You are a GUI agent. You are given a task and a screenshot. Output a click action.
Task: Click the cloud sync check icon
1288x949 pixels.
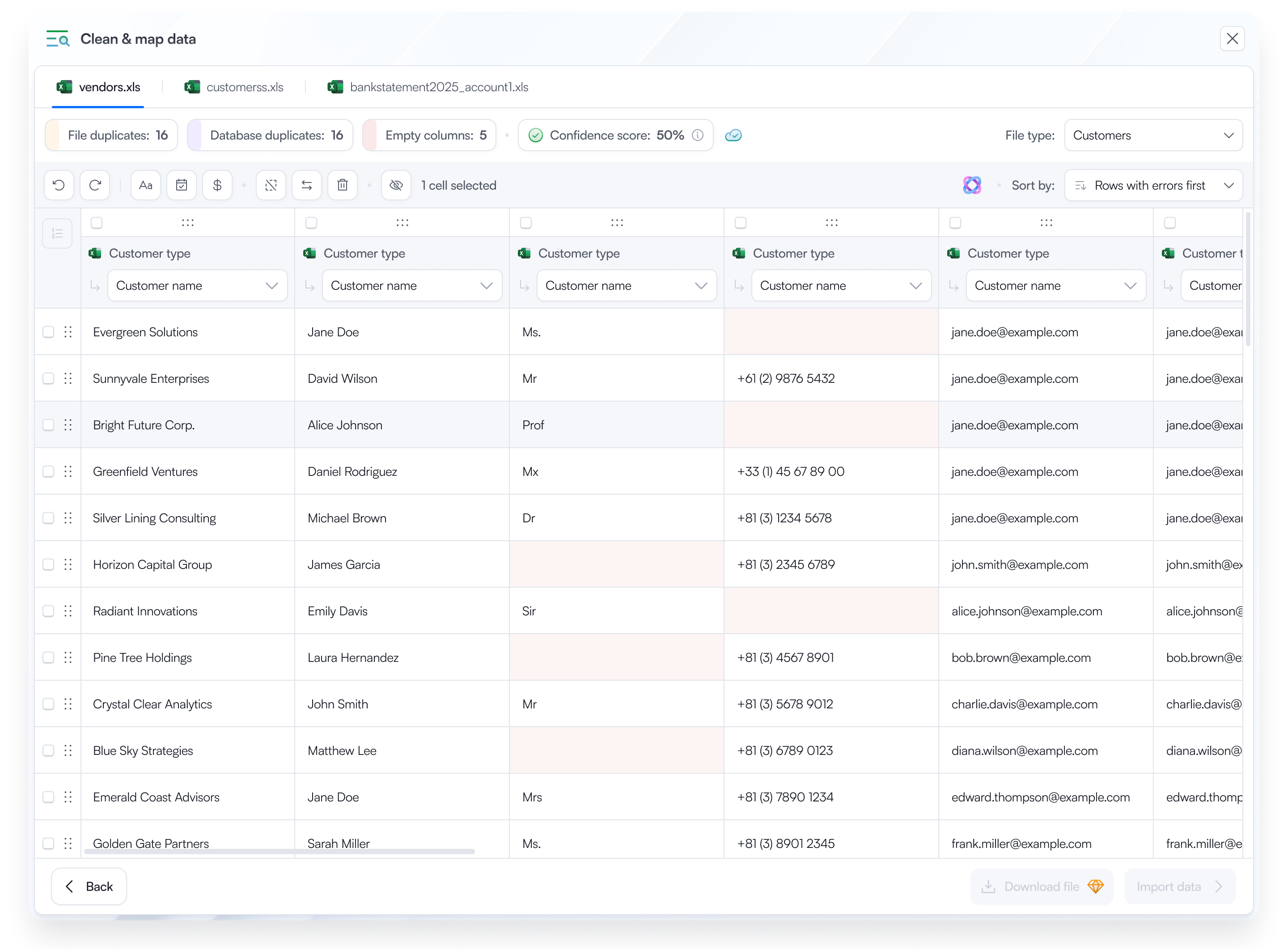coord(733,135)
